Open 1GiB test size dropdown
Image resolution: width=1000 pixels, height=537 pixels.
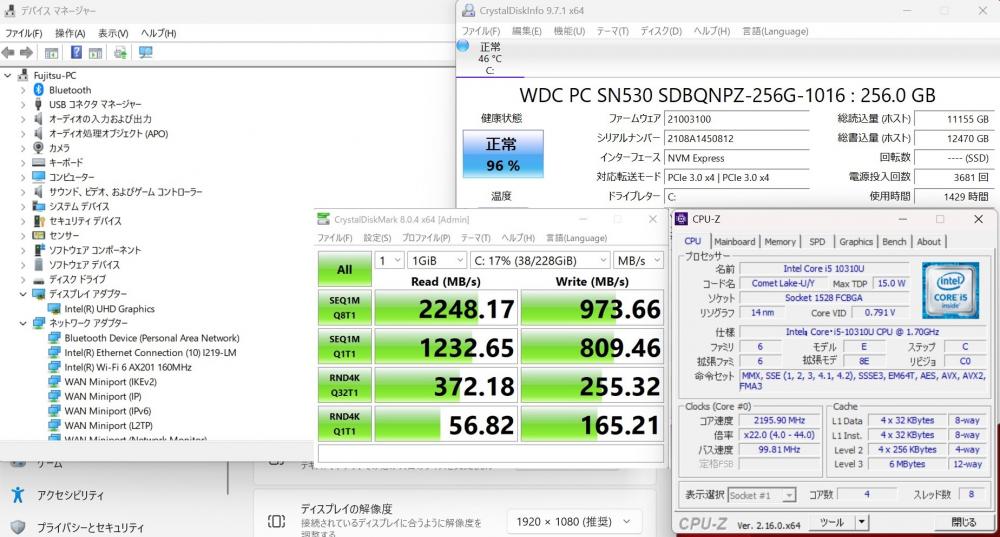437,260
